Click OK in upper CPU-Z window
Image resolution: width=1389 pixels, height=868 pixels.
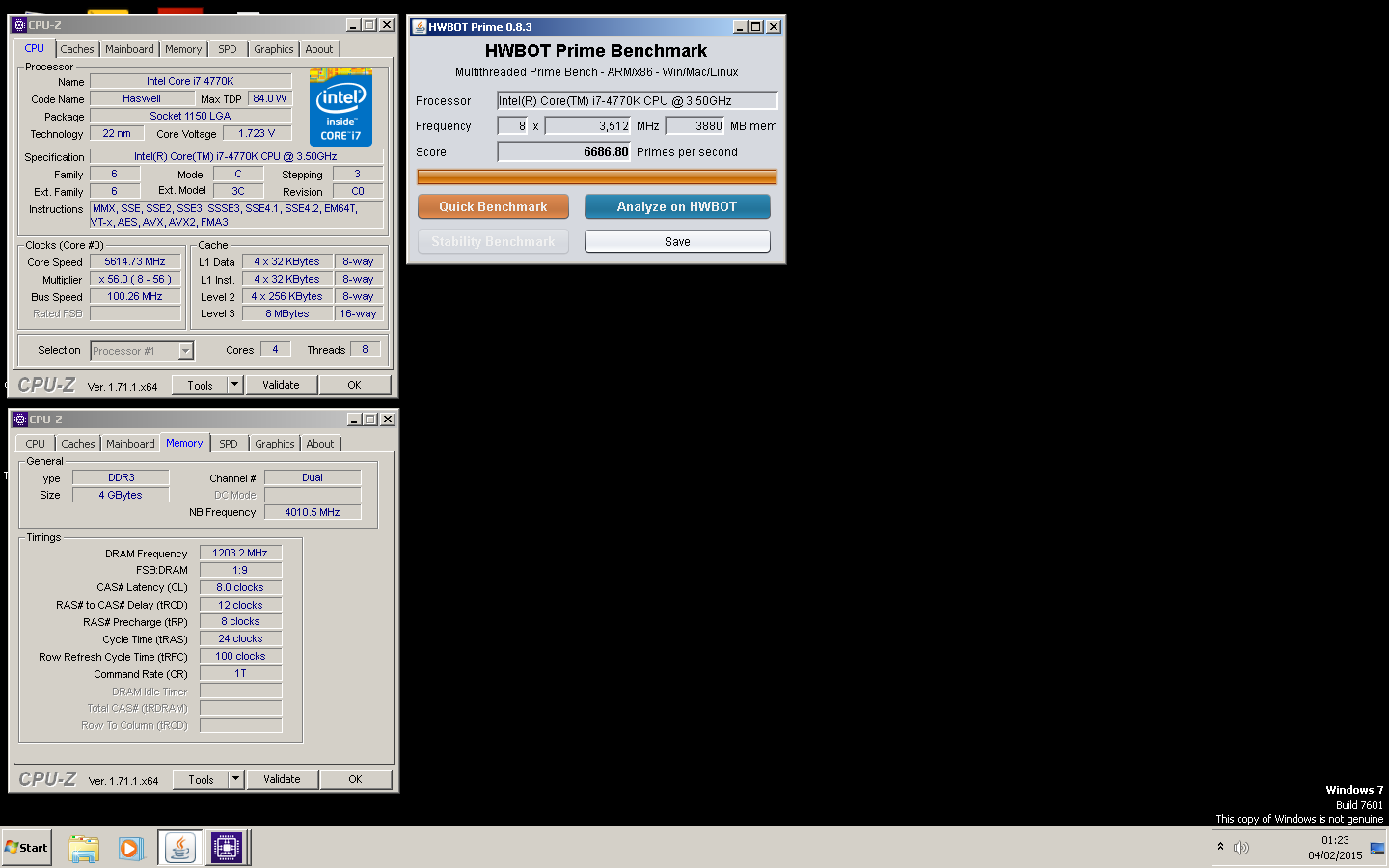click(354, 385)
